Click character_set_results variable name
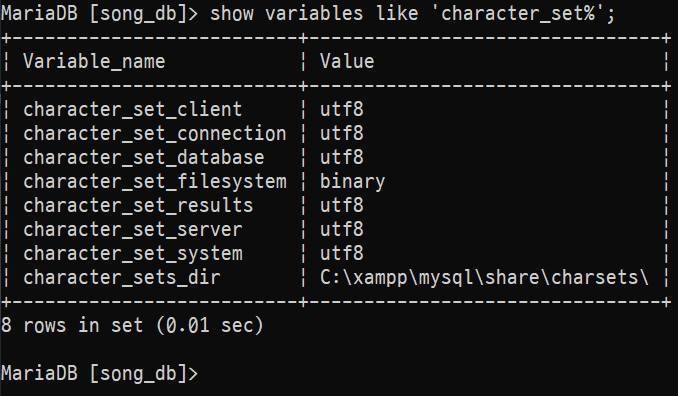The width and height of the screenshot is (678, 396). click(x=138, y=206)
